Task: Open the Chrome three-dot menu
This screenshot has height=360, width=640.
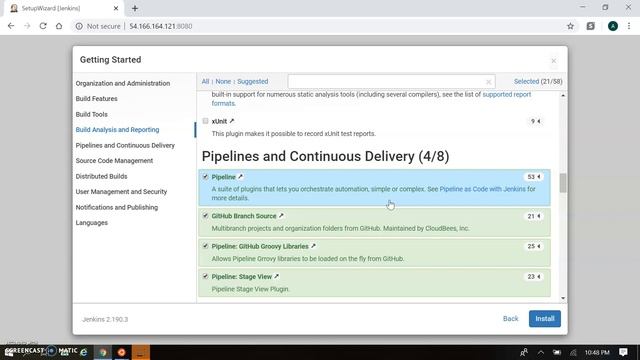Action: (629, 26)
